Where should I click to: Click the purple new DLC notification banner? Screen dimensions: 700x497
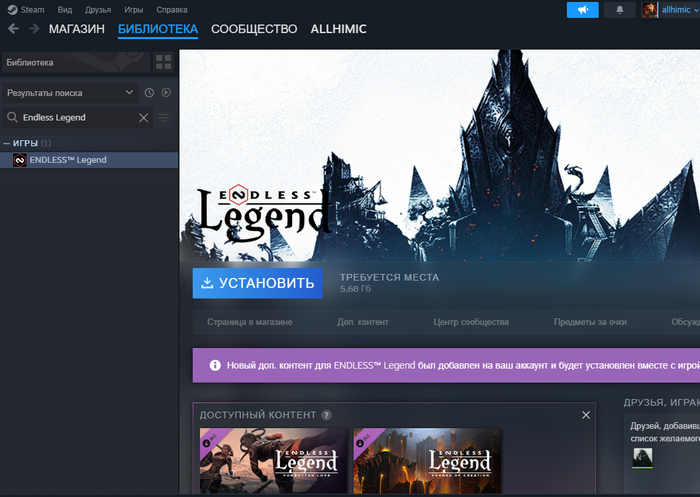[x=446, y=365]
